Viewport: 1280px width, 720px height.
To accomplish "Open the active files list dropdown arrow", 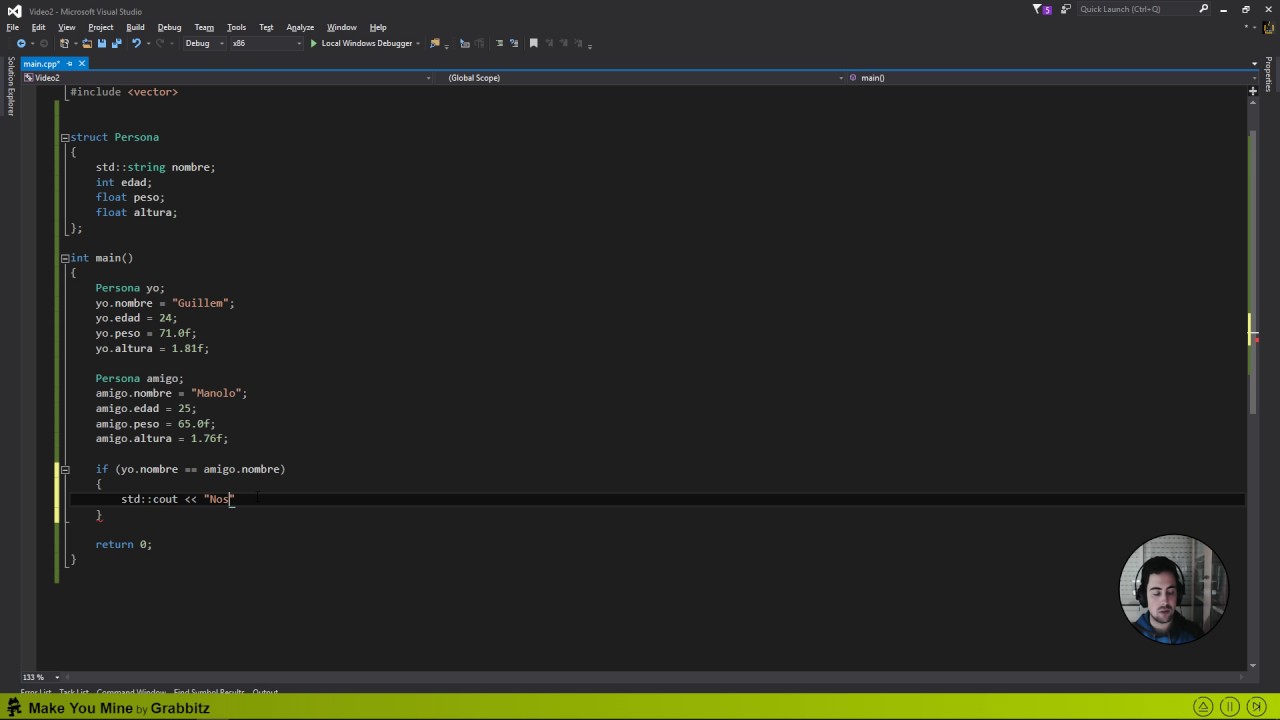I will coord(1254,64).
